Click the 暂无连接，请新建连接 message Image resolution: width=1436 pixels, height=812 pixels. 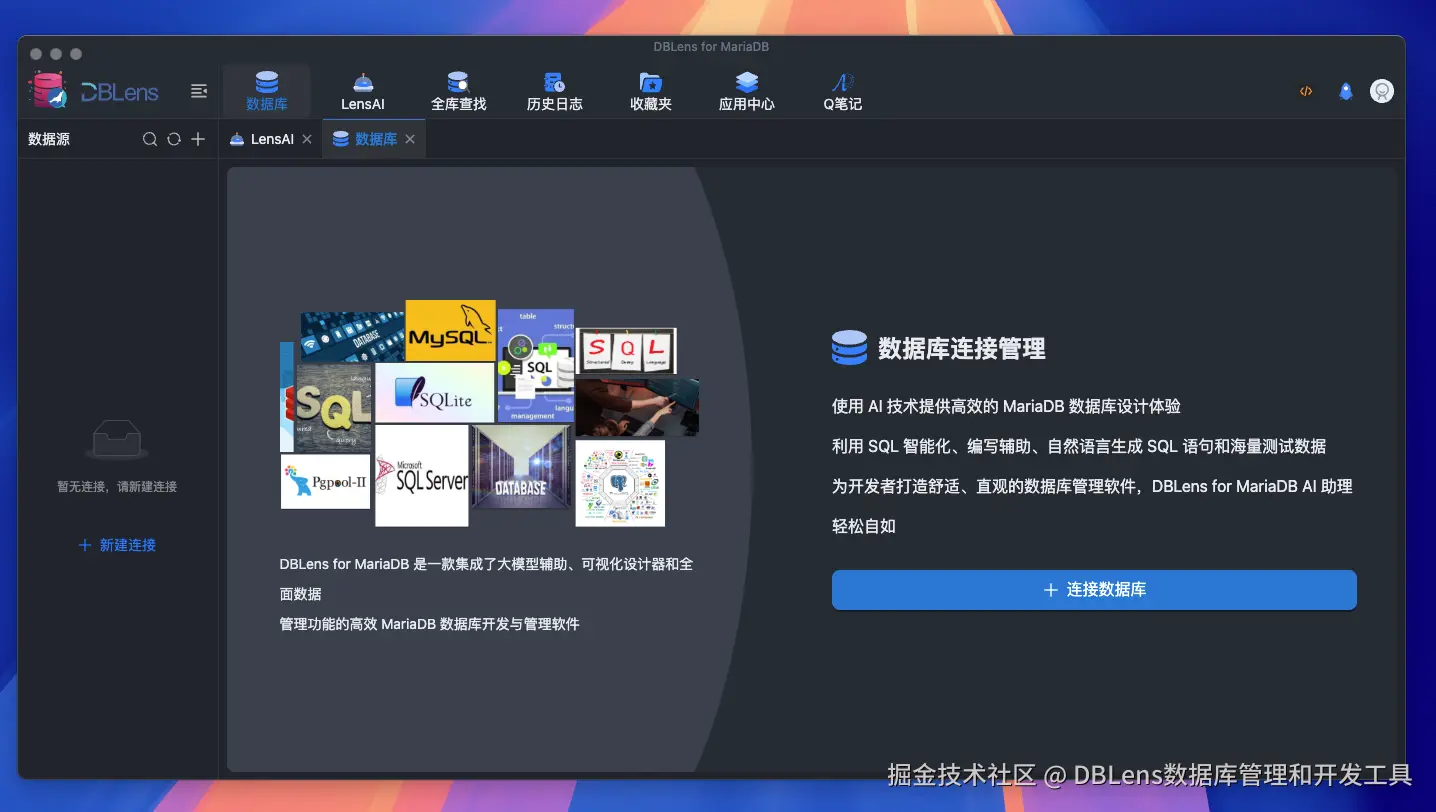coord(117,487)
